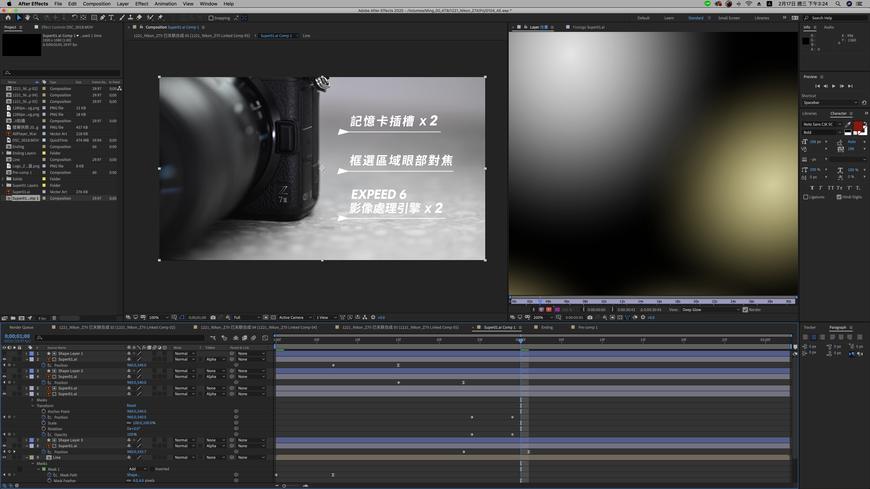Select the Hand tool

(x=27, y=18)
